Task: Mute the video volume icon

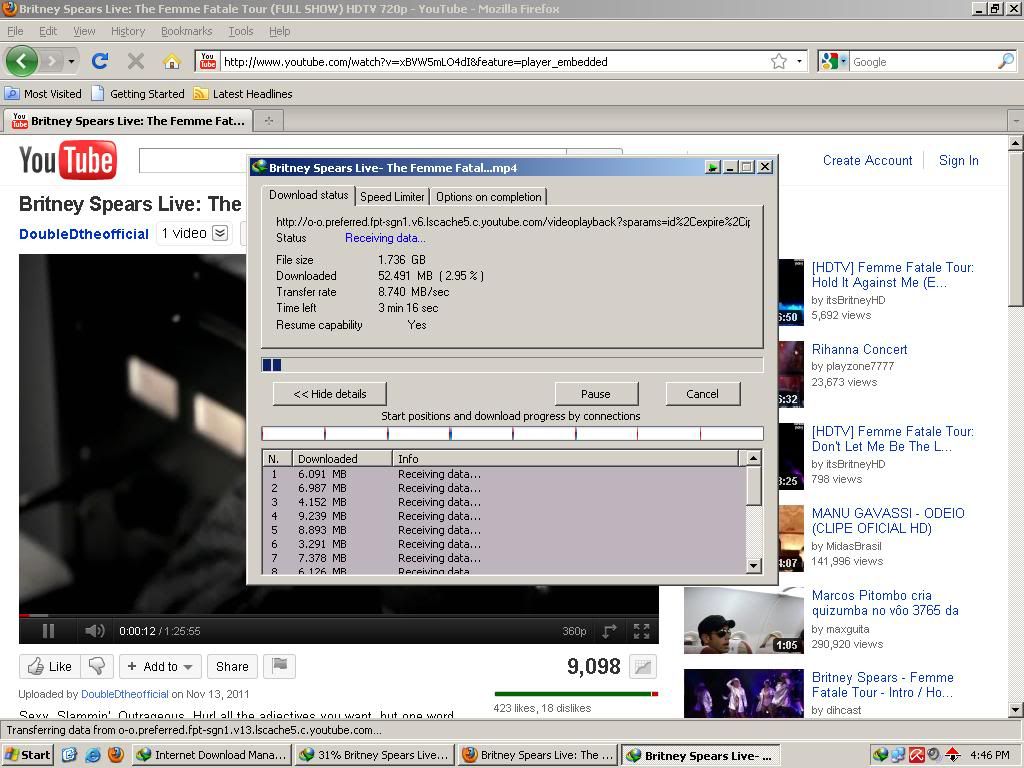Action: (x=94, y=631)
